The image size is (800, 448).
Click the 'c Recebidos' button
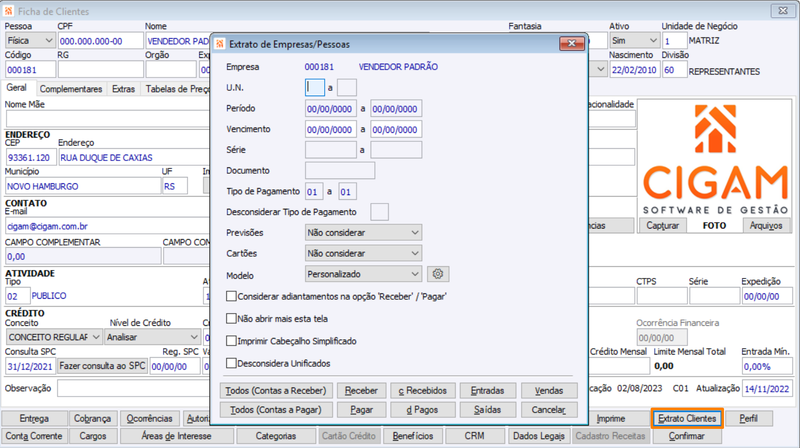[x=422, y=391]
